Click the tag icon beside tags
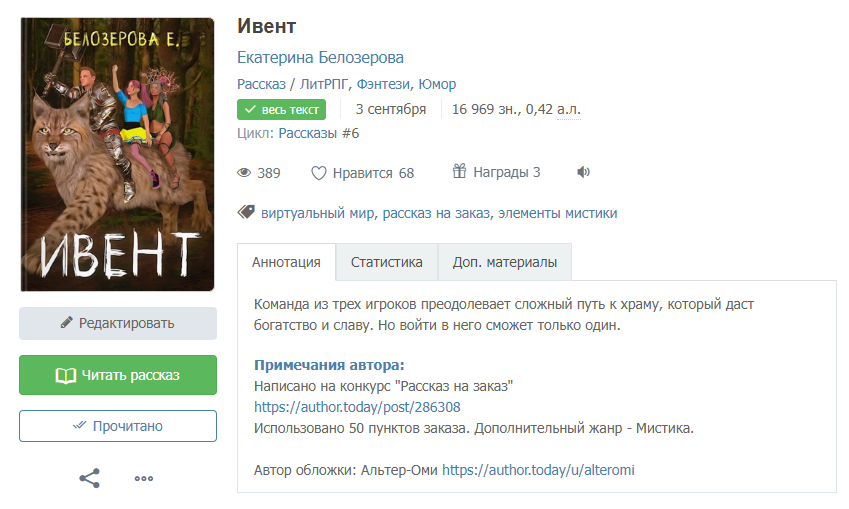 click(x=246, y=212)
